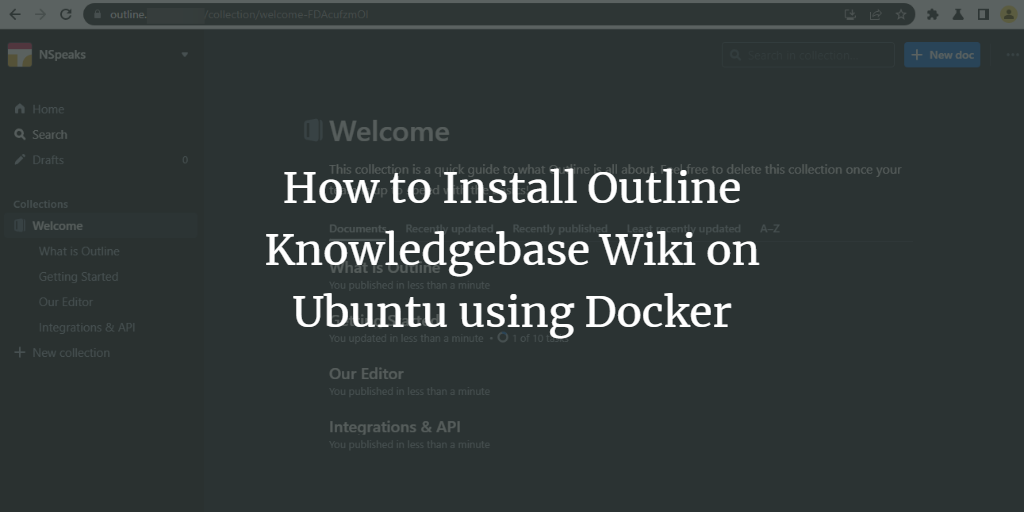Image resolution: width=1024 pixels, height=512 pixels.
Task: Click the Home icon in the sidebar
Action: (x=20, y=109)
